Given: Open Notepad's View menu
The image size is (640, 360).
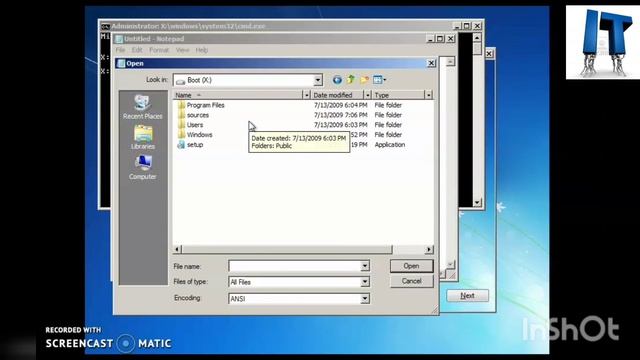Looking at the screenshot, I should [182, 50].
